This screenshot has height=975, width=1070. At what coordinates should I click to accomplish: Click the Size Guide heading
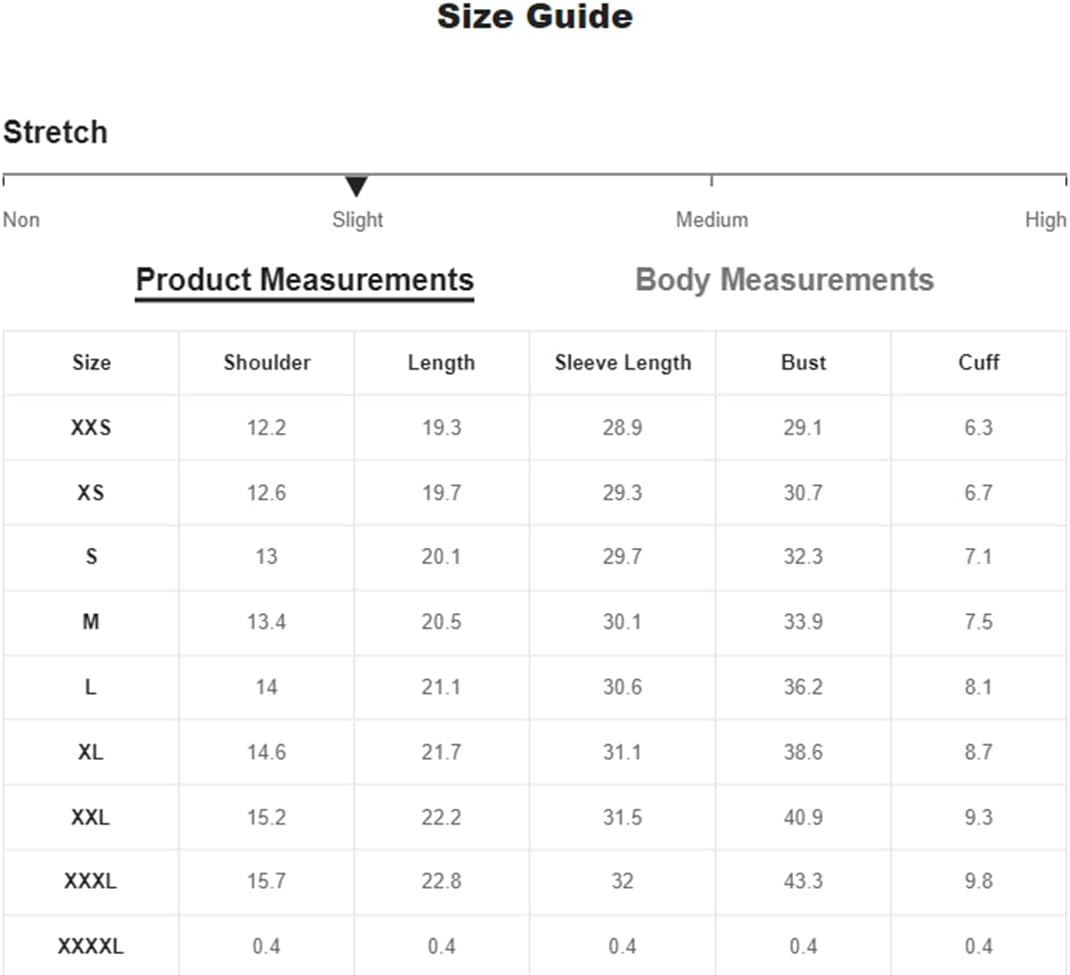coord(535,17)
